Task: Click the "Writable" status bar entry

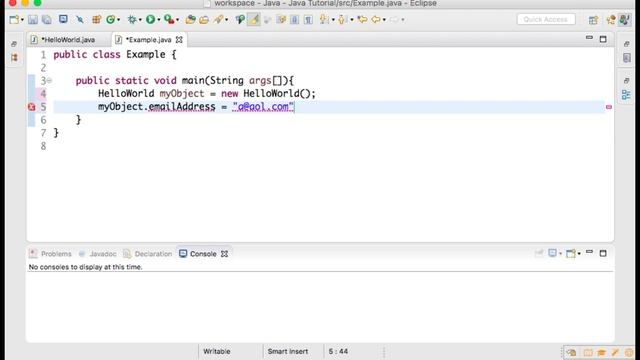Action: click(x=217, y=351)
